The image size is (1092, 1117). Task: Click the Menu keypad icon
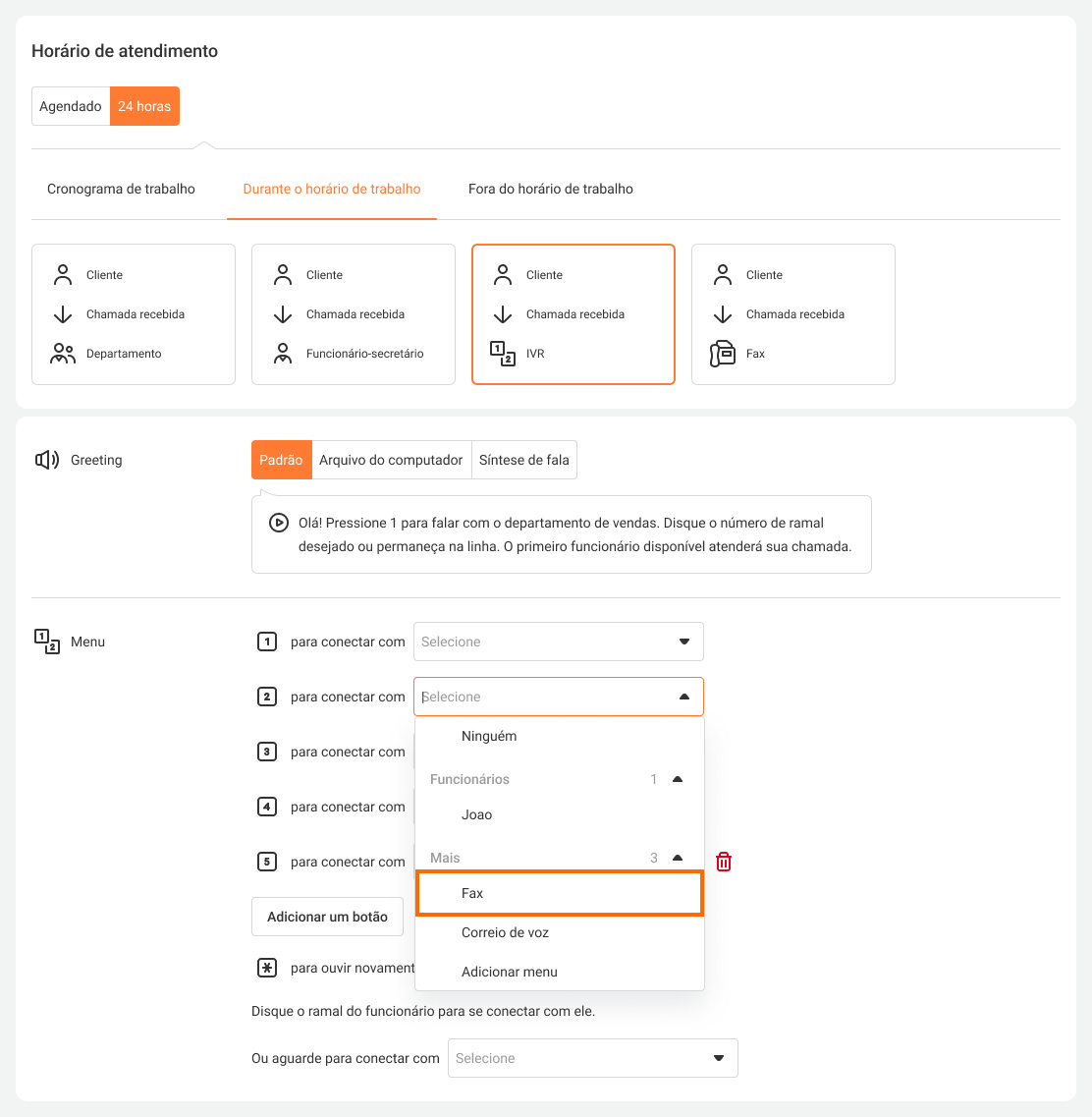(x=47, y=642)
